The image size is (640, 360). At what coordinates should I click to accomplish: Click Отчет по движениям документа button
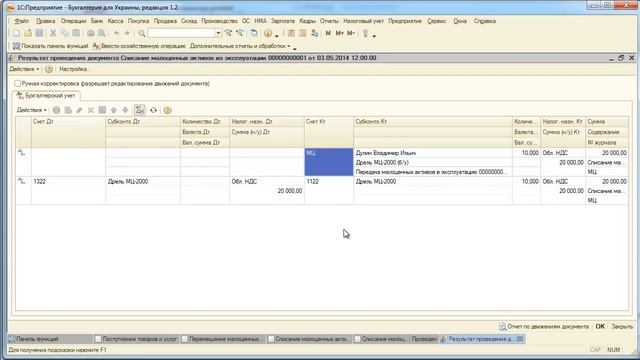[544, 327]
